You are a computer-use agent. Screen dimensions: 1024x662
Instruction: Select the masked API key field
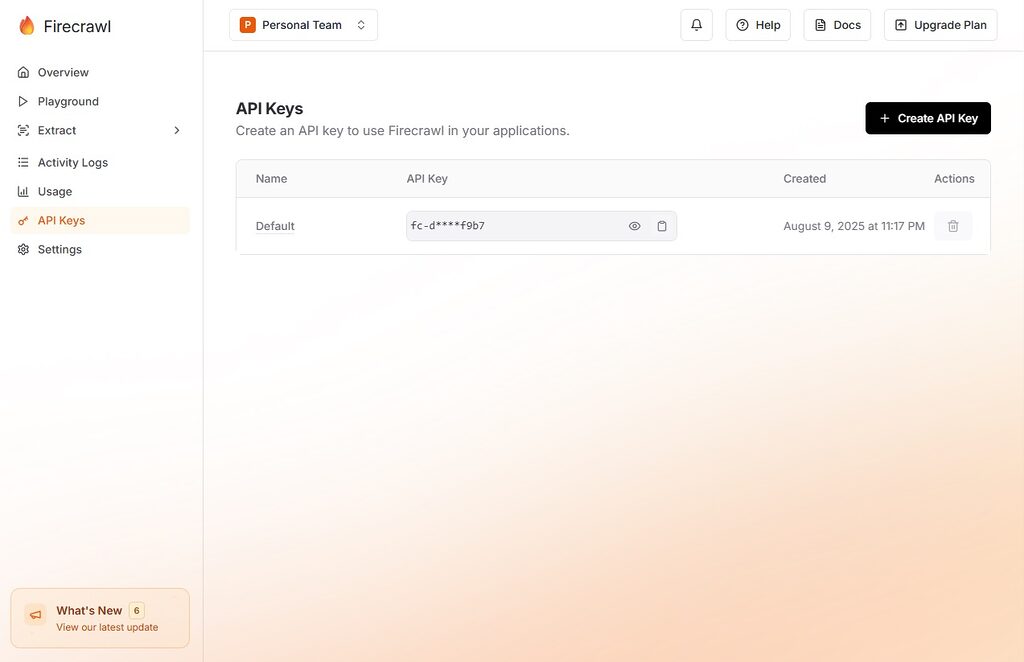tap(510, 226)
